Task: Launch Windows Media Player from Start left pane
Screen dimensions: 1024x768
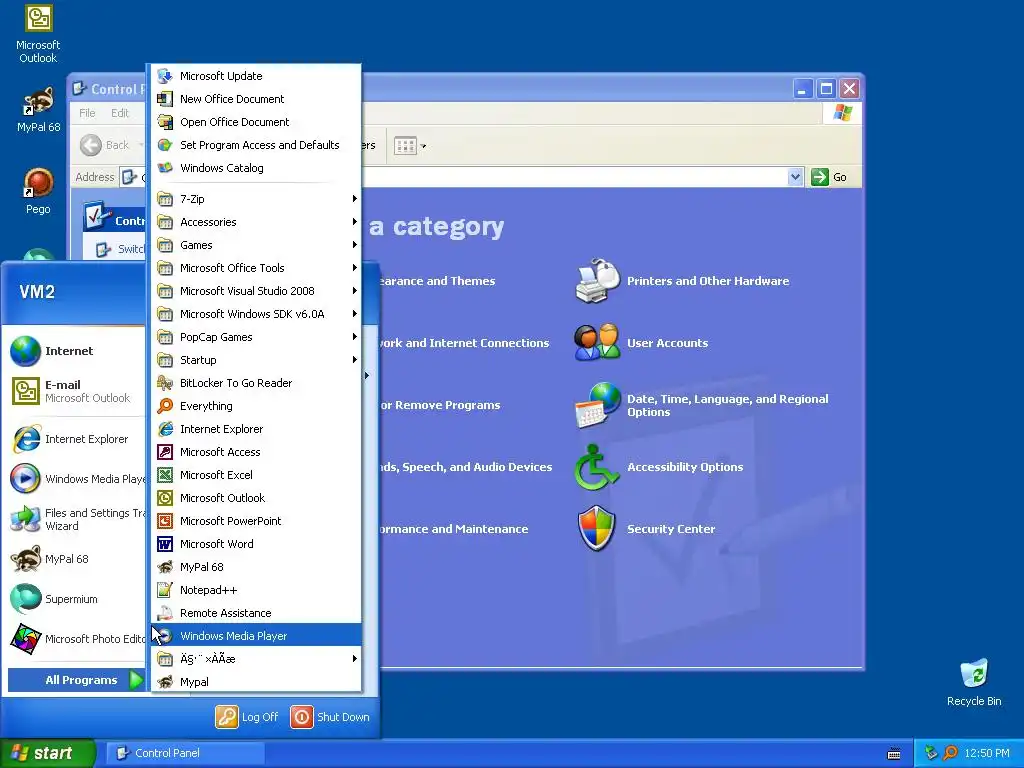Action: pyautogui.click(x=76, y=479)
